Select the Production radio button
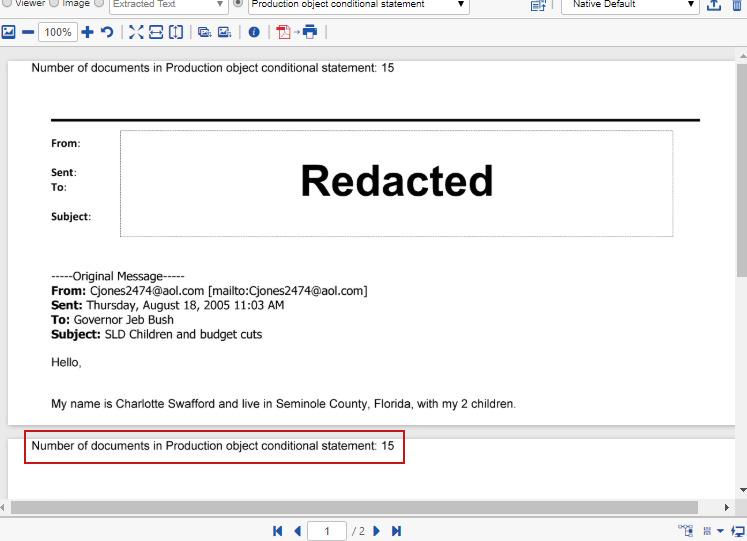747x541 pixels. point(238,3)
